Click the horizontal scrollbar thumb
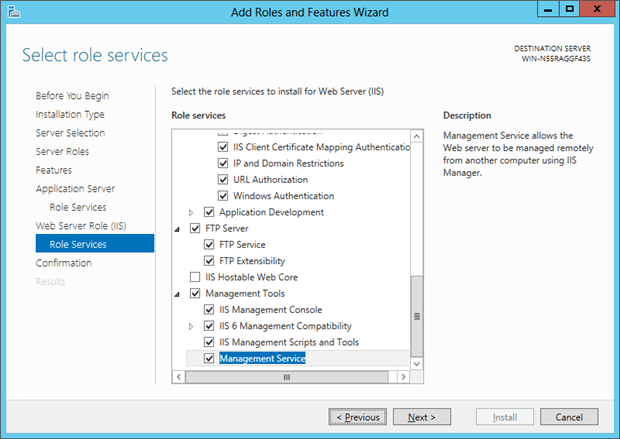Viewport: 620px width, 439px height. [287, 377]
